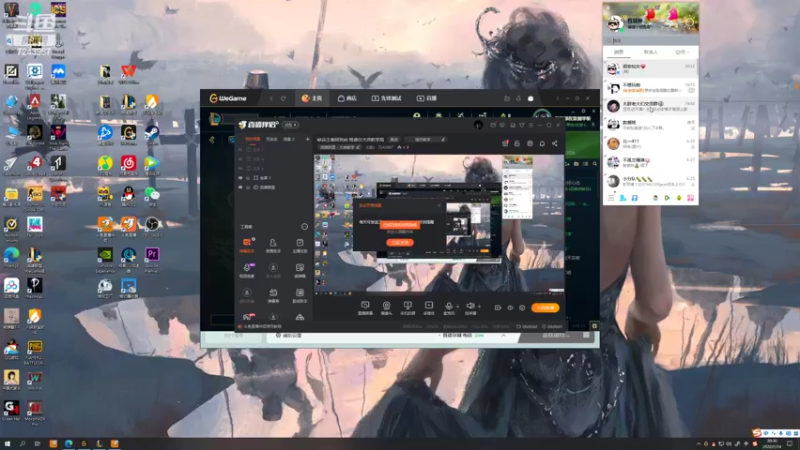Image resolution: width=800 pixels, height=450 pixels.
Task: Add a camera source from bottom toolbar
Action: pos(386,308)
